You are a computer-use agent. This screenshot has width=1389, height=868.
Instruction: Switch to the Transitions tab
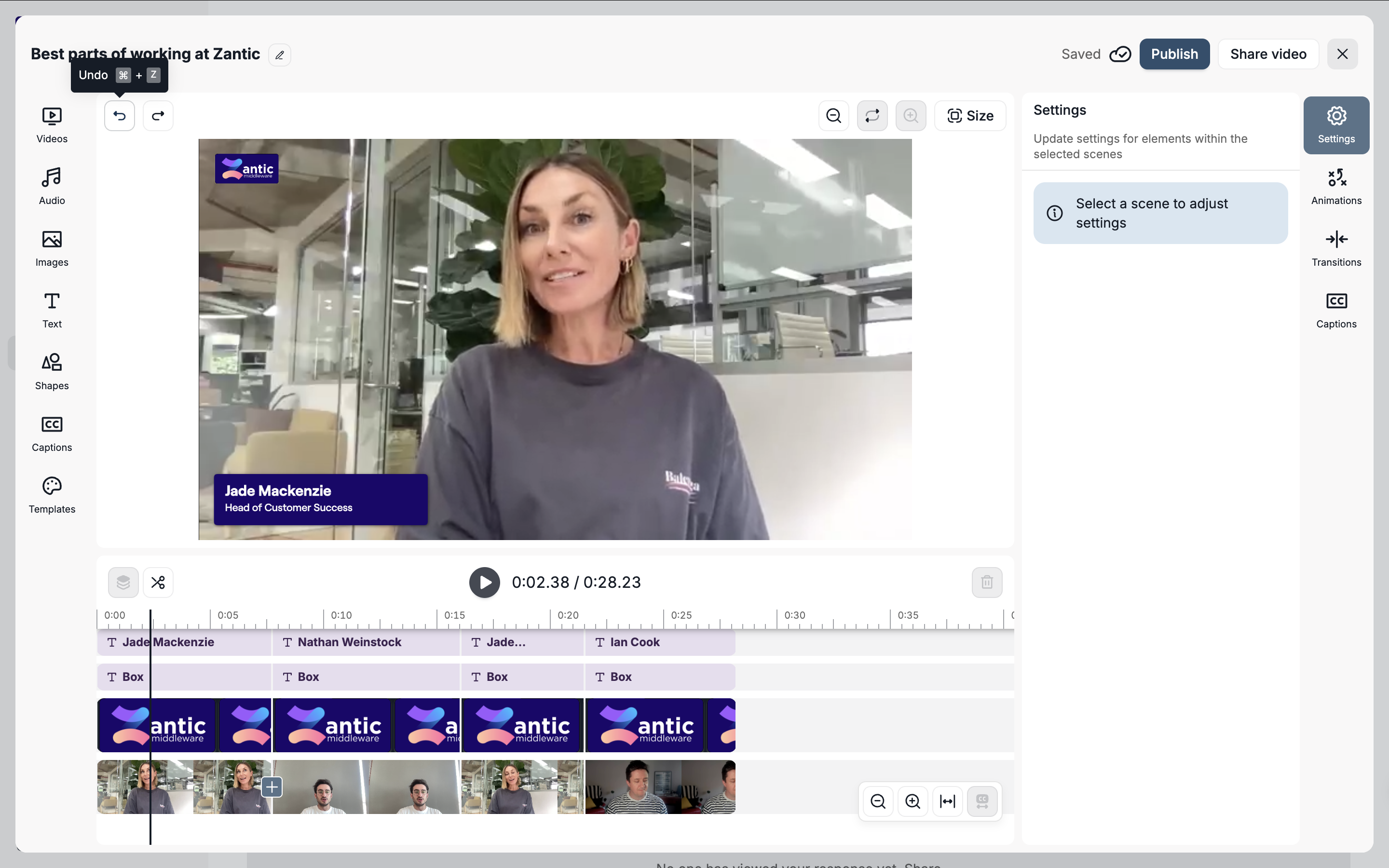pyautogui.click(x=1335, y=248)
